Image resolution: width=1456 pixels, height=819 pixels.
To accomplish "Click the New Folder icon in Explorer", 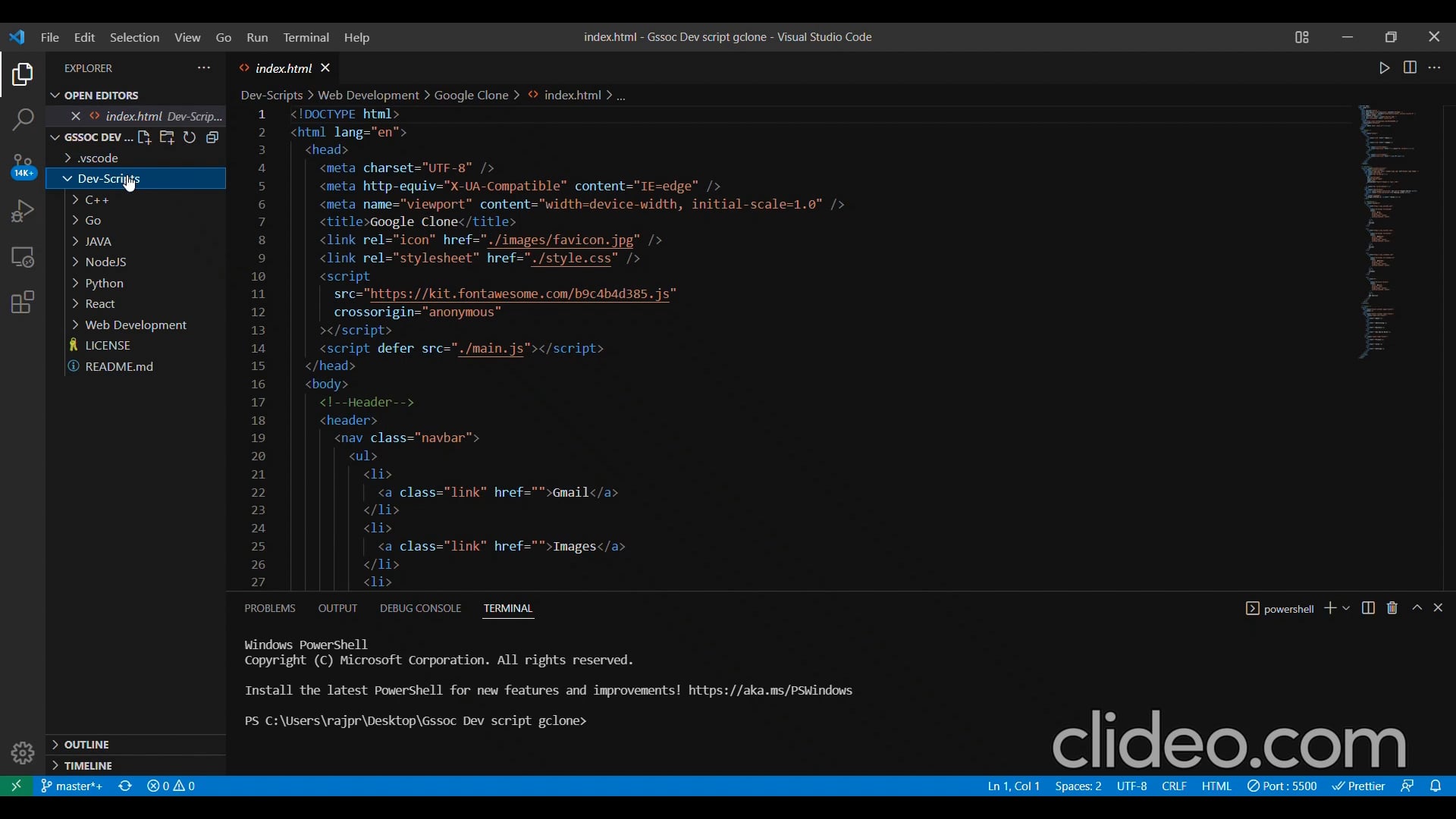I will [x=167, y=138].
